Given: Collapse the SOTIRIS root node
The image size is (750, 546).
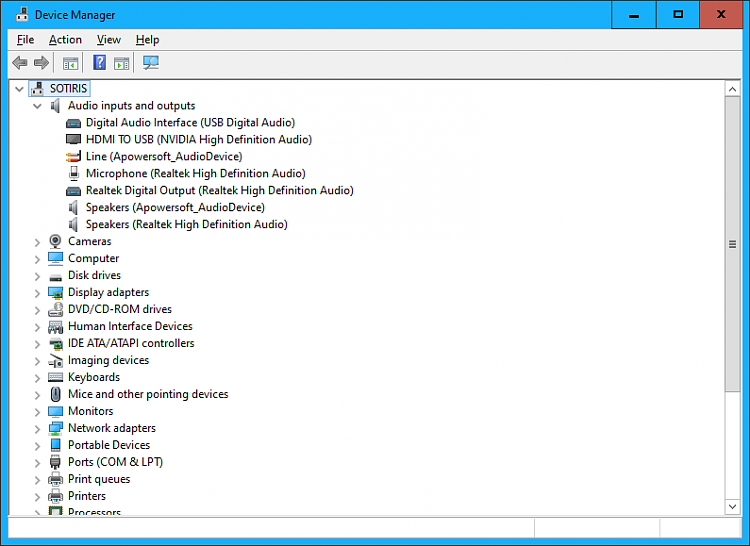Looking at the screenshot, I should pos(19,89).
